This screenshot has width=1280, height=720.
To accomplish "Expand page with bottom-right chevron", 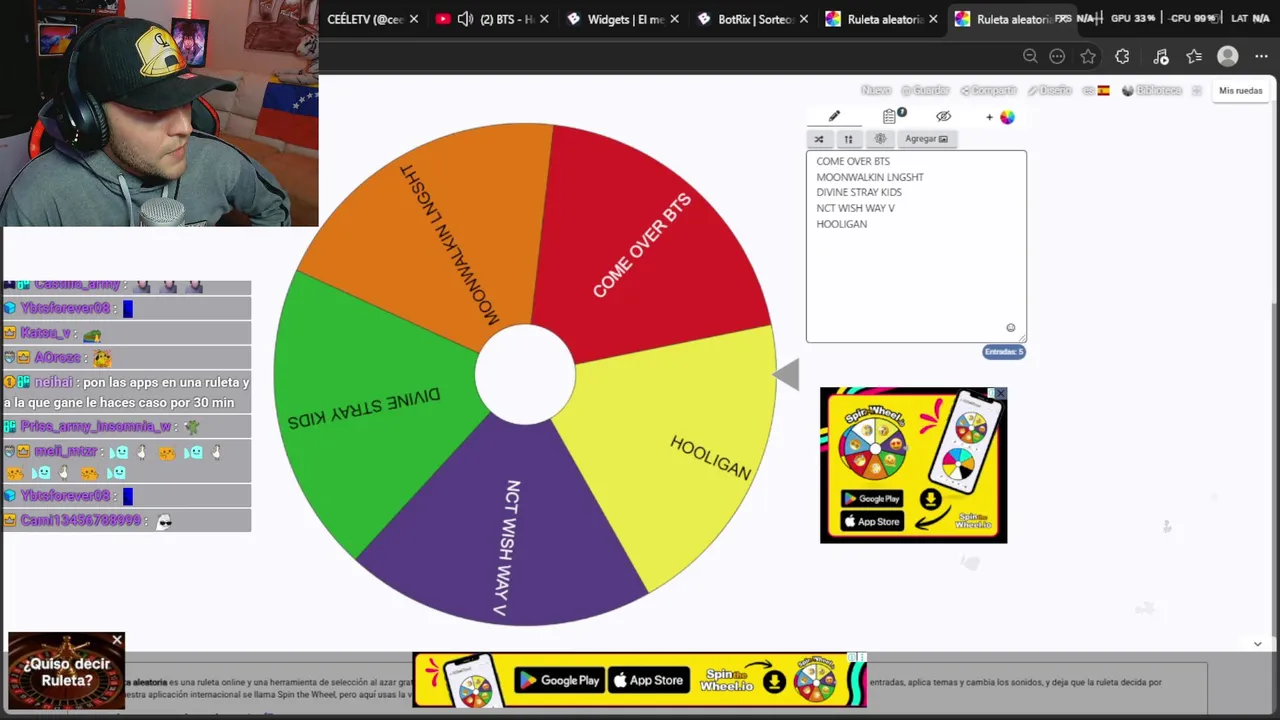I will click(1257, 644).
